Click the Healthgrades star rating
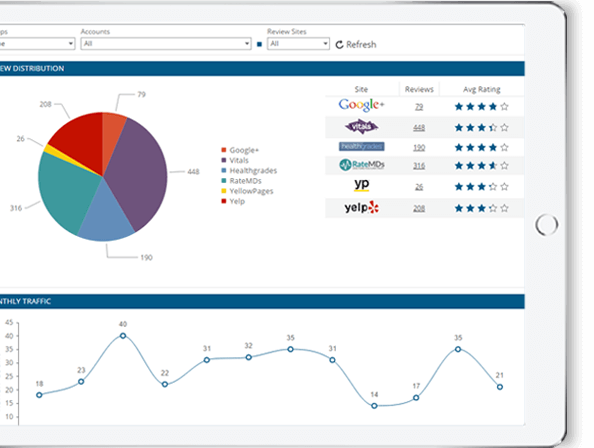 (481, 147)
